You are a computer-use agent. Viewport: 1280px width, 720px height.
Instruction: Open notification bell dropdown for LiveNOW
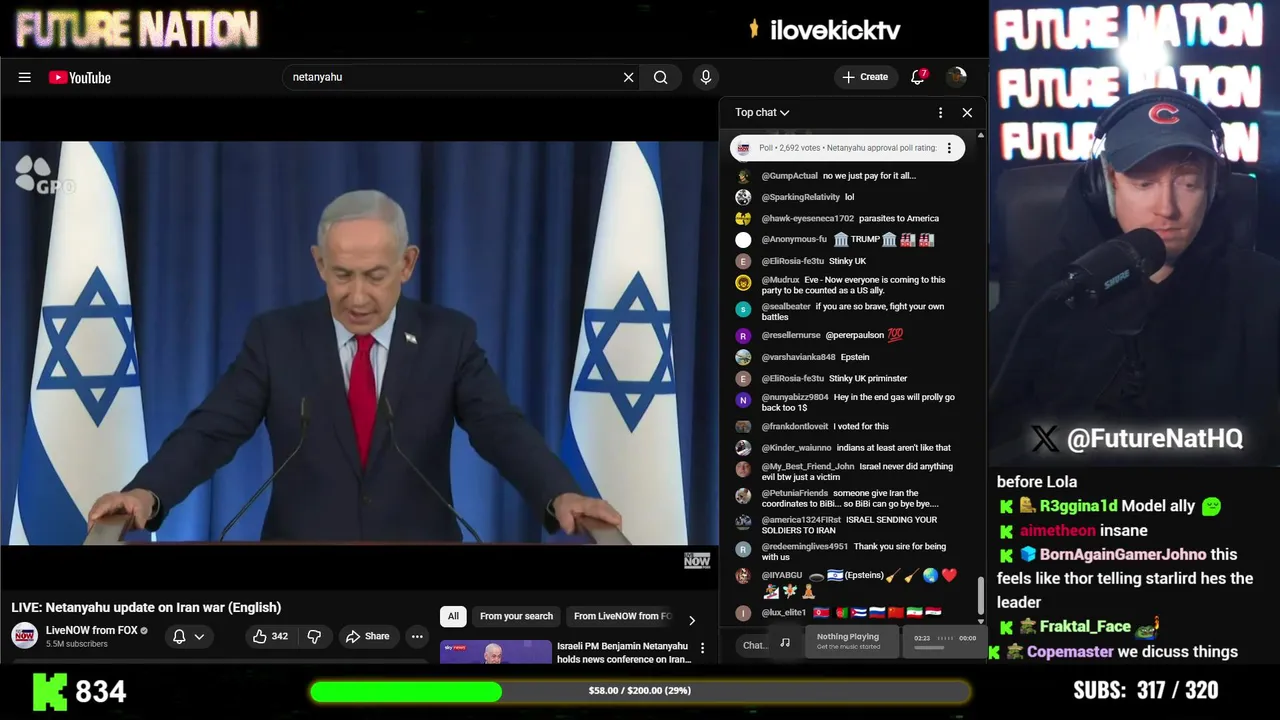188,636
